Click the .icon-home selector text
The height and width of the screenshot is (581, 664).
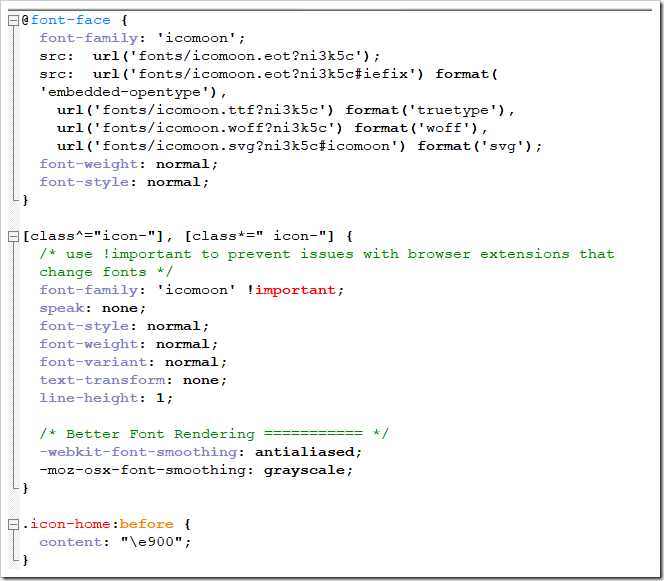(x=66, y=524)
